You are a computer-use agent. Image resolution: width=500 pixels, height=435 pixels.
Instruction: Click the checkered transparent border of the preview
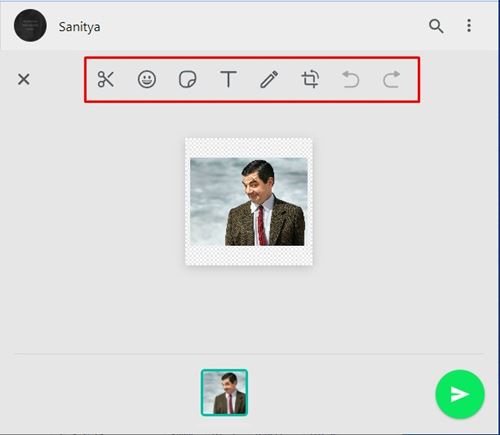click(x=249, y=256)
